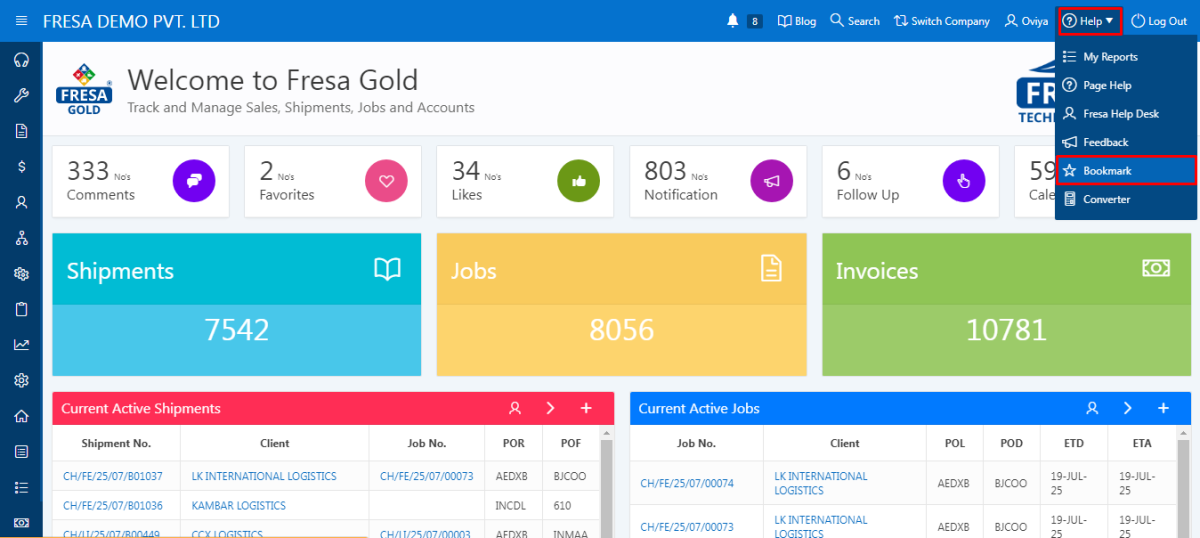Viewport: 1200px width, 538px height.
Task: Click book icon on Shipments tile
Action: (387, 269)
